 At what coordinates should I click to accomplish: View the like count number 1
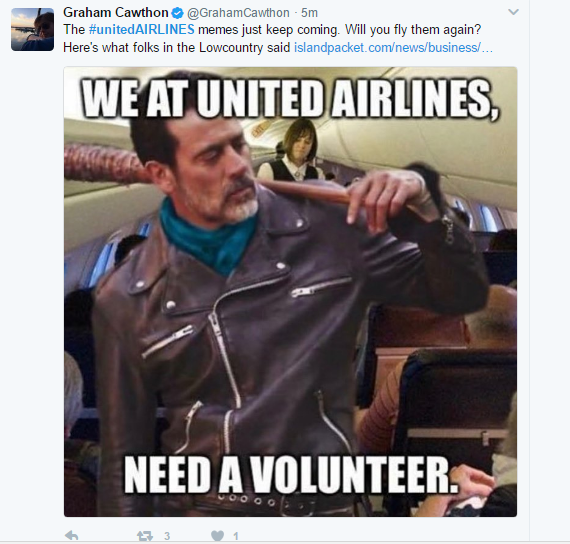pyautogui.click(x=236, y=536)
